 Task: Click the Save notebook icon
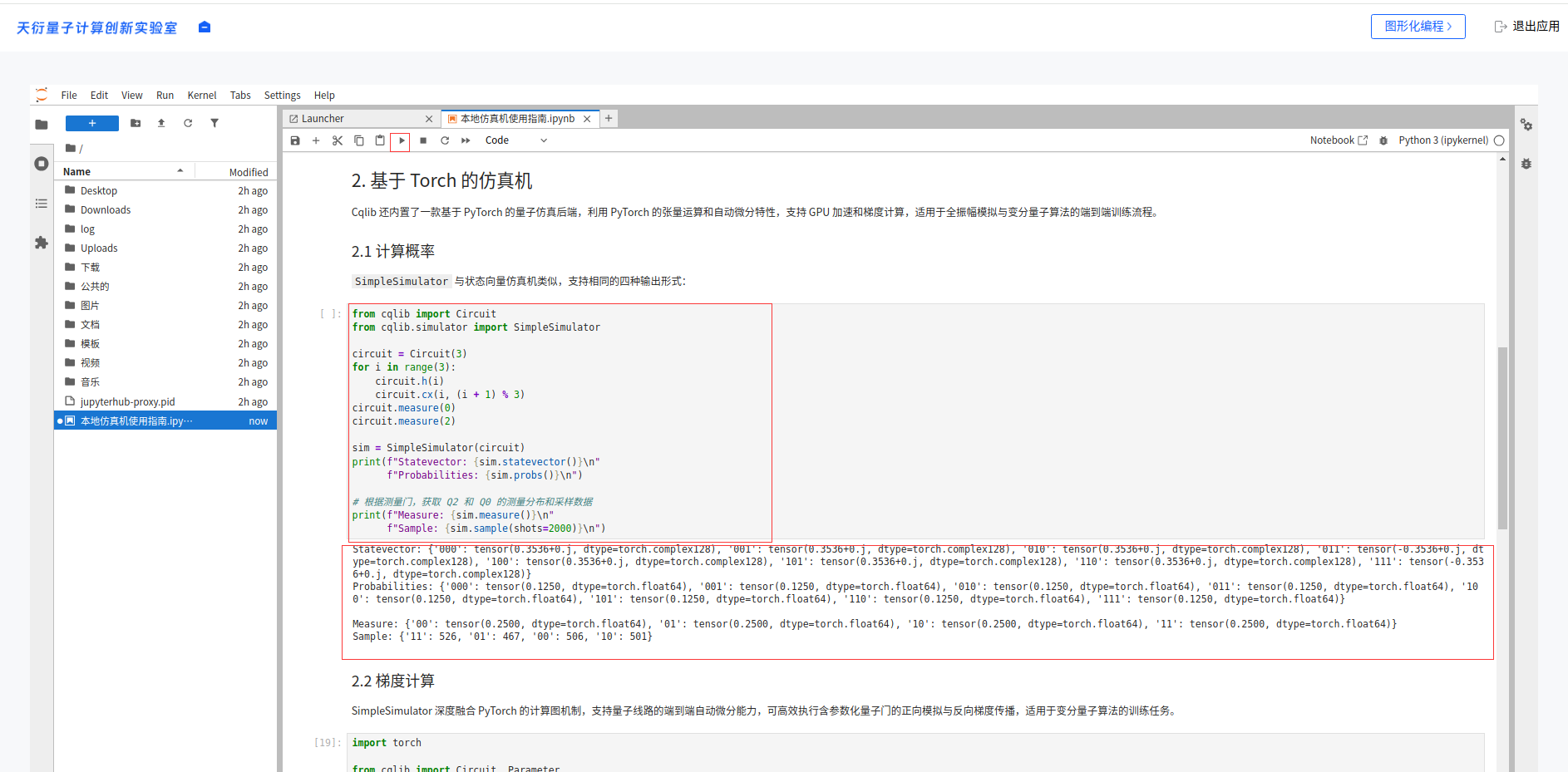(295, 140)
